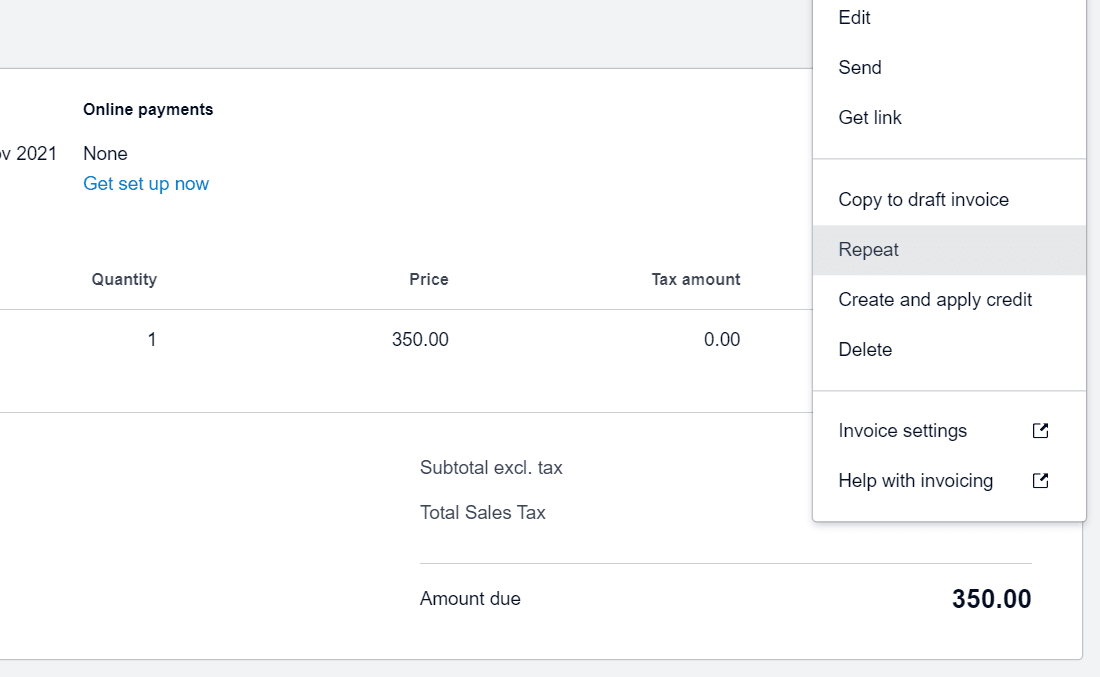1100x677 pixels.
Task: Click the Subtotal excl. tax label
Action: [x=491, y=468]
